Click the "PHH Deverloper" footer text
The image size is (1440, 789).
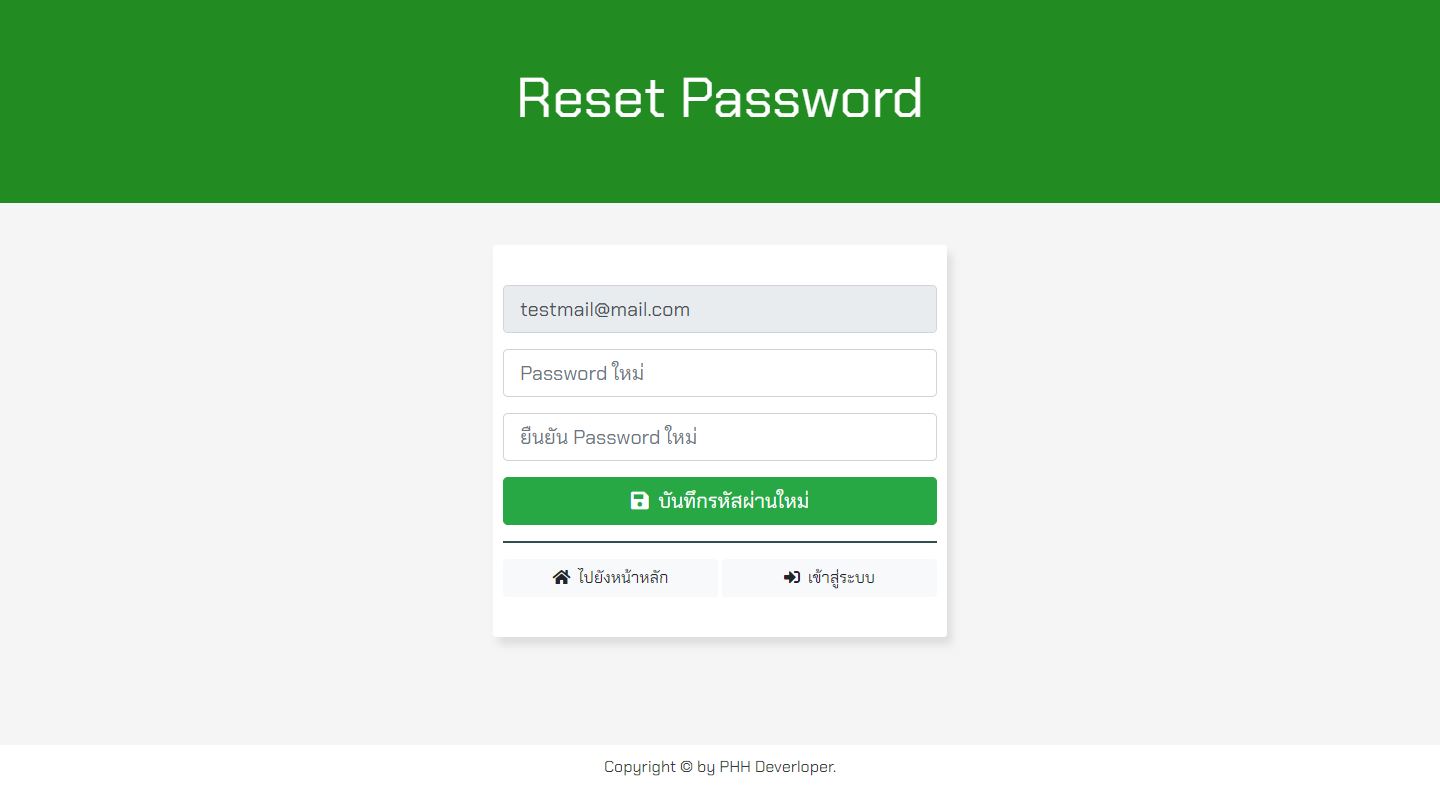tap(777, 767)
